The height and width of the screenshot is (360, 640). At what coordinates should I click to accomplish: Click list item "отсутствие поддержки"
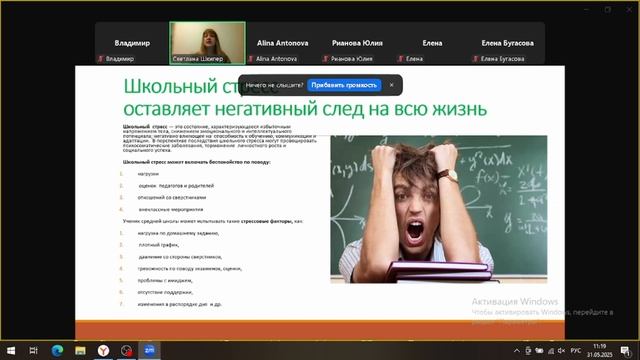(x=165, y=292)
